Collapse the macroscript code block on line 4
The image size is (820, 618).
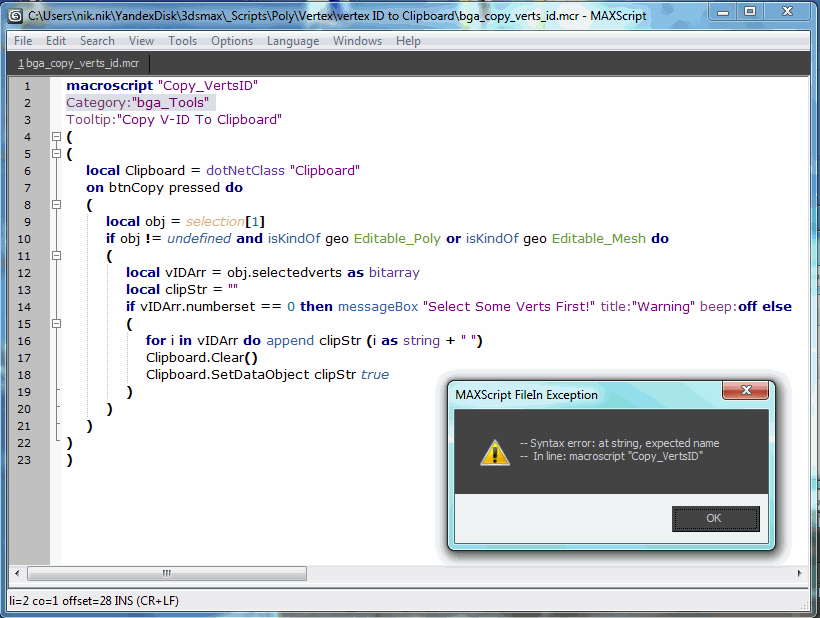pyautogui.click(x=56, y=136)
